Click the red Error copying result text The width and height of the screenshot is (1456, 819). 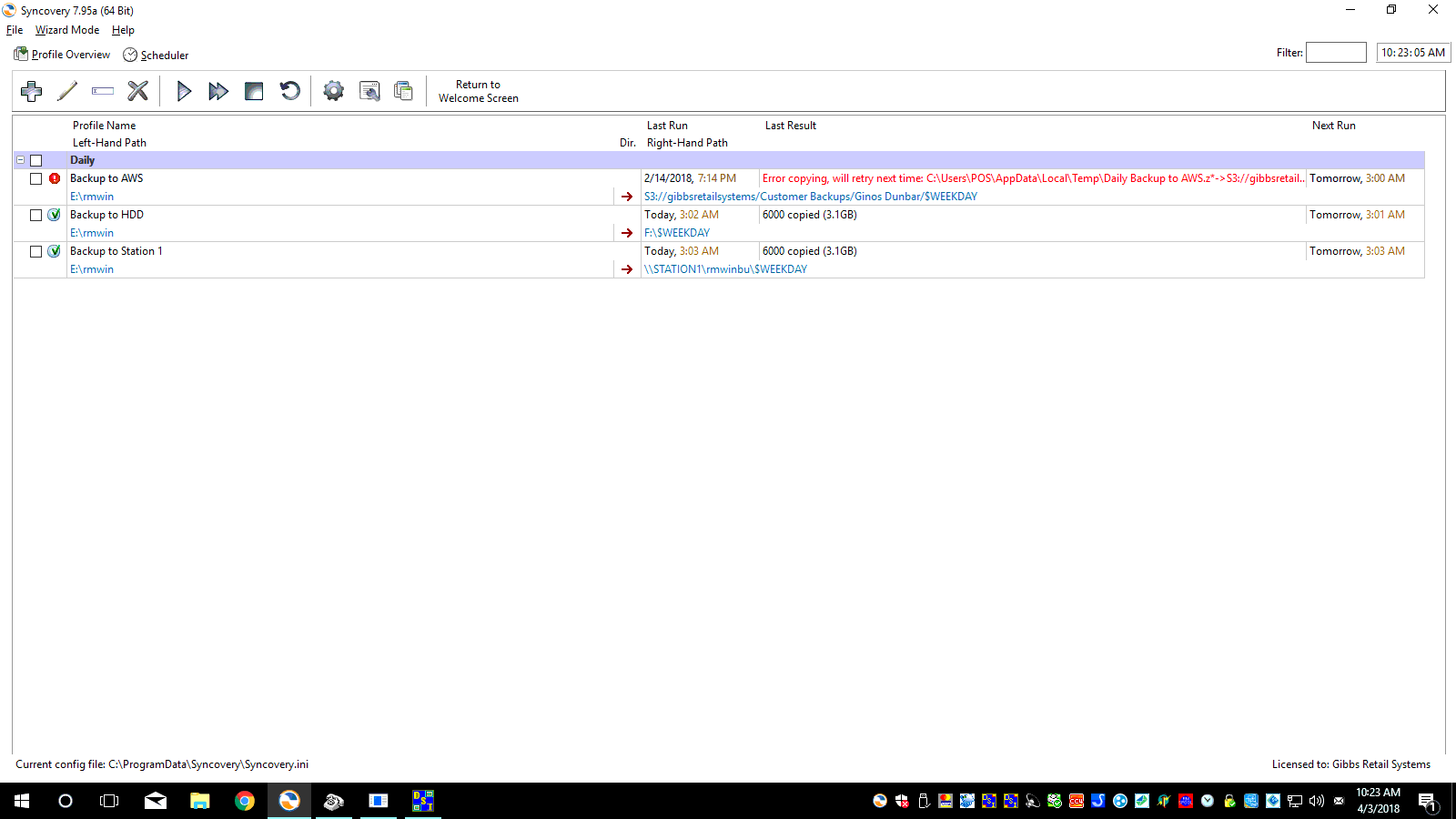pos(1033,178)
